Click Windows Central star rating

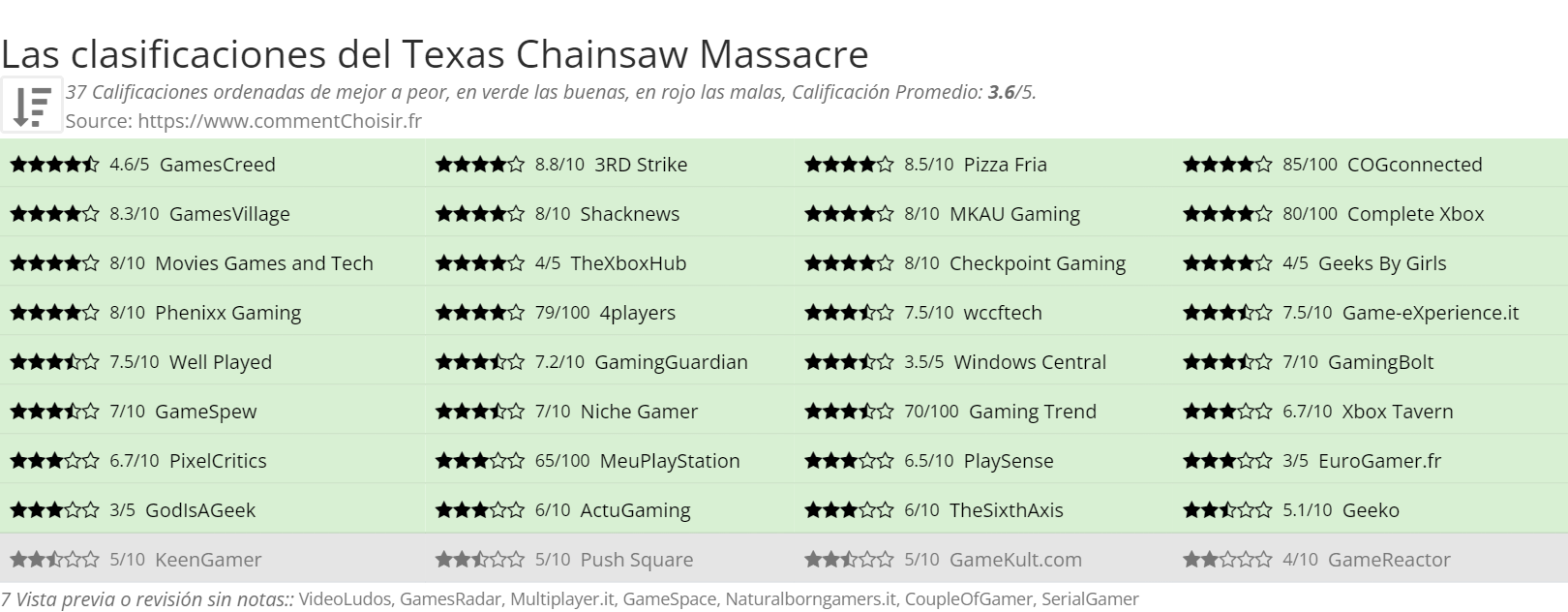point(849,362)
